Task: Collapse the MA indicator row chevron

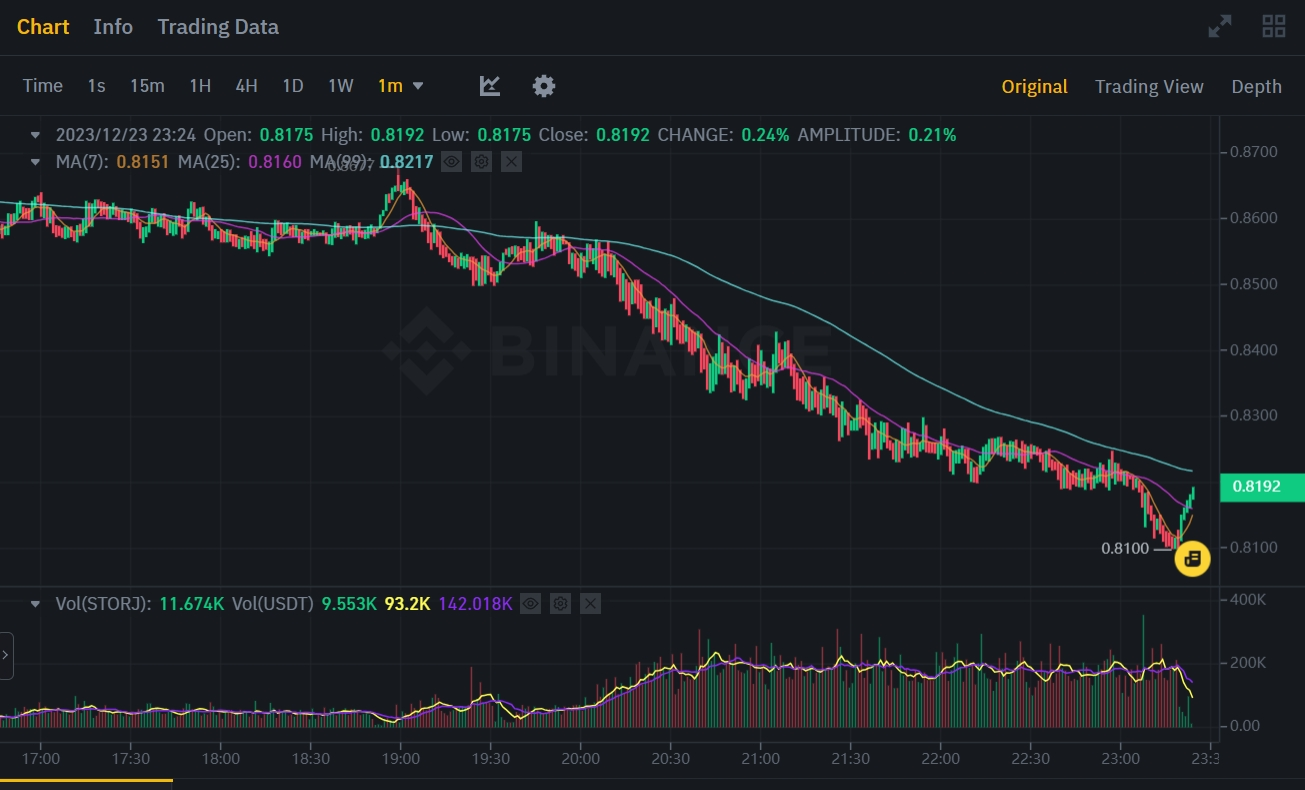Action: 35,161
